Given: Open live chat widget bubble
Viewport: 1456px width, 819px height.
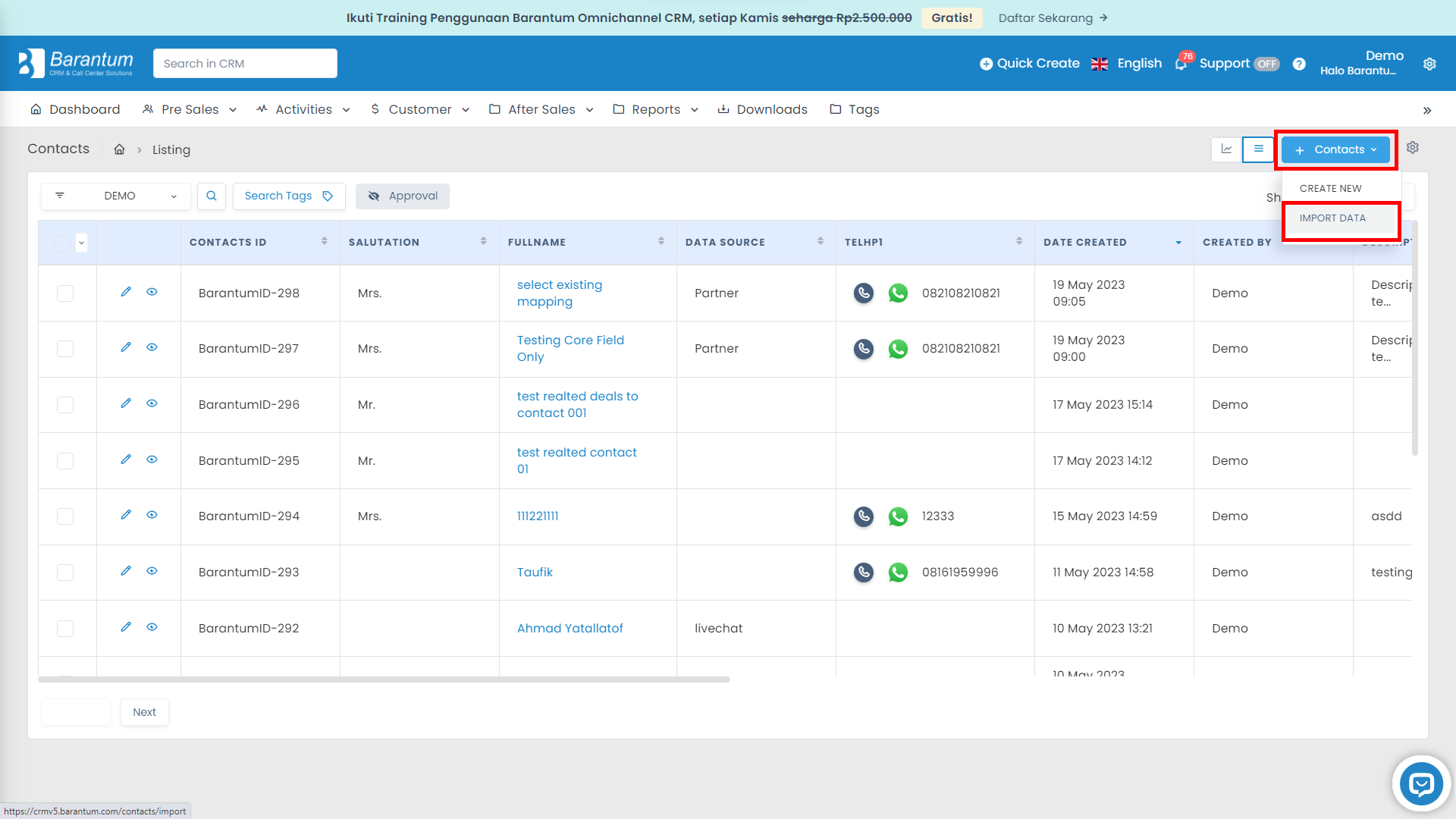Looking at the screenshot, I should pyautogui.click(x=1421, y=784).
